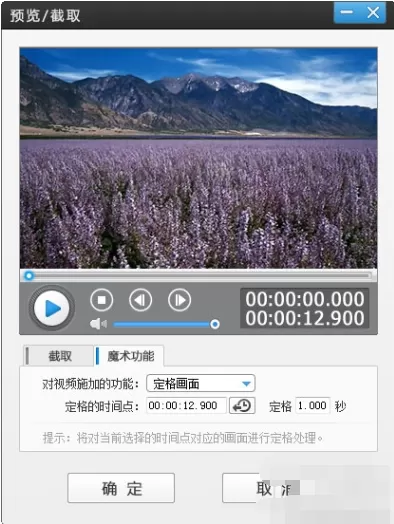Step back one frame

point(140,300)
